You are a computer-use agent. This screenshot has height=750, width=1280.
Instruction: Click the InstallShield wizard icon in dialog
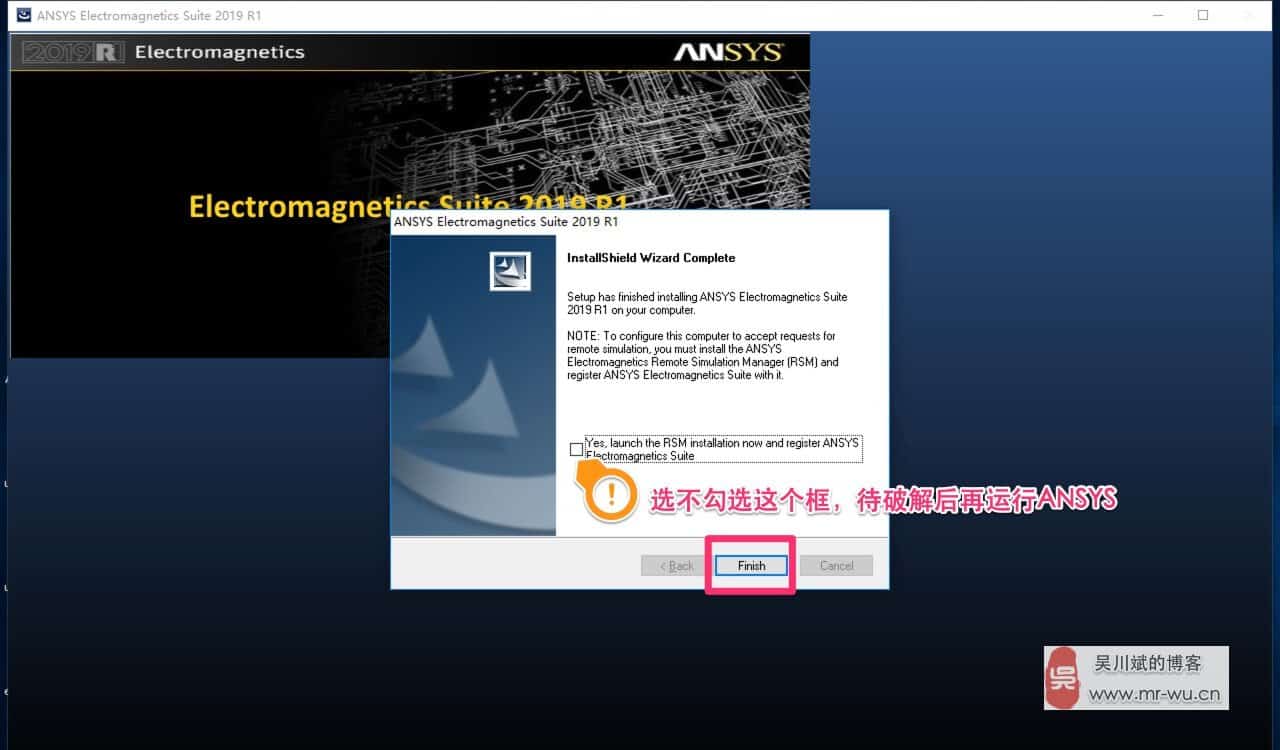click(x=510, y=270)
